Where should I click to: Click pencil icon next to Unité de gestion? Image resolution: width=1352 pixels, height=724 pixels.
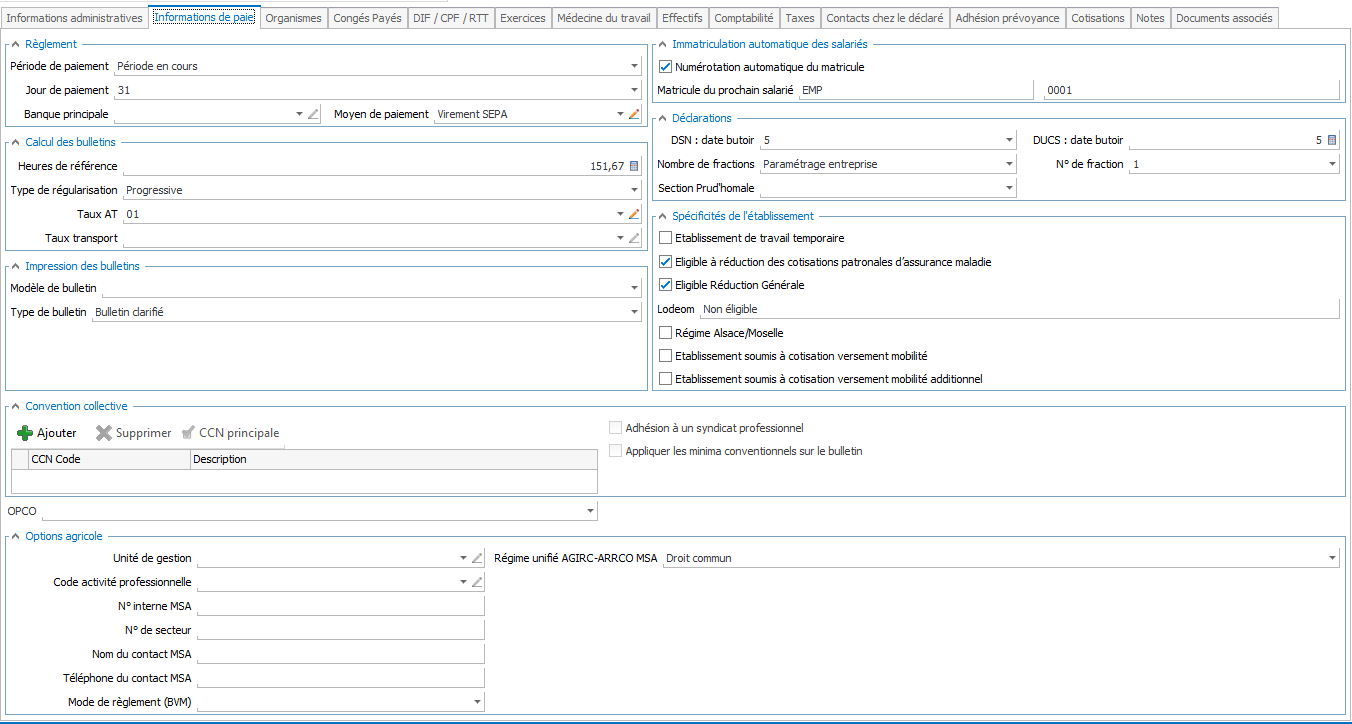click(477, 558)
